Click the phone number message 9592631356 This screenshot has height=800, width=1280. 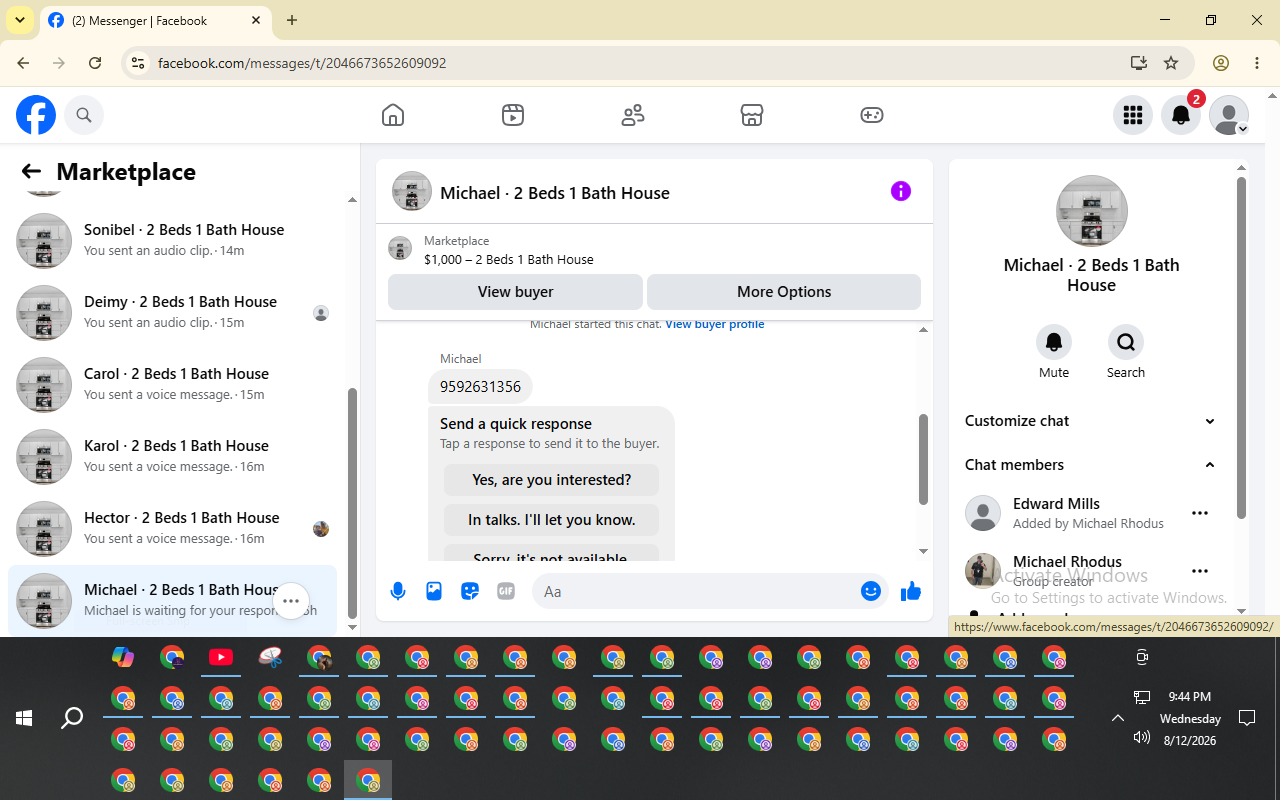[480, 387]
